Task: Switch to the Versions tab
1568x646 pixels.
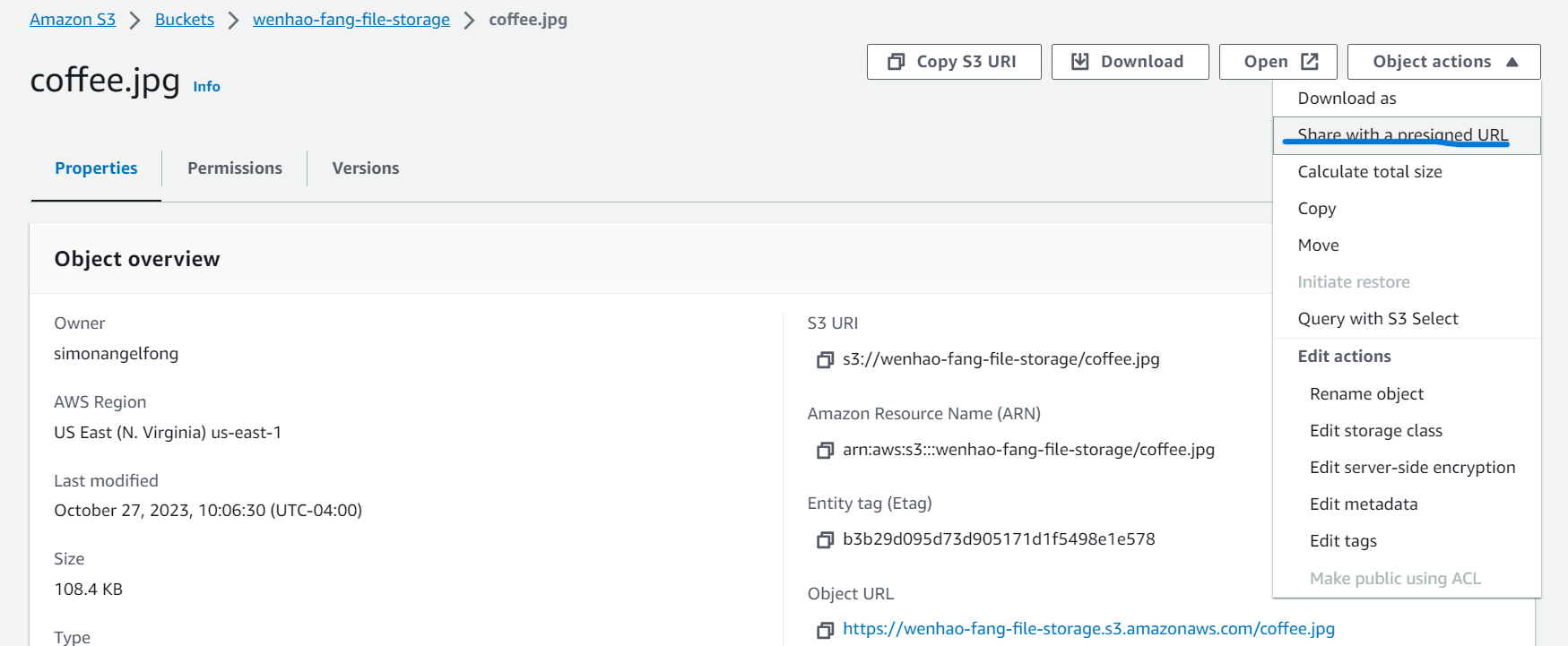Action: [x=366, y=168]
